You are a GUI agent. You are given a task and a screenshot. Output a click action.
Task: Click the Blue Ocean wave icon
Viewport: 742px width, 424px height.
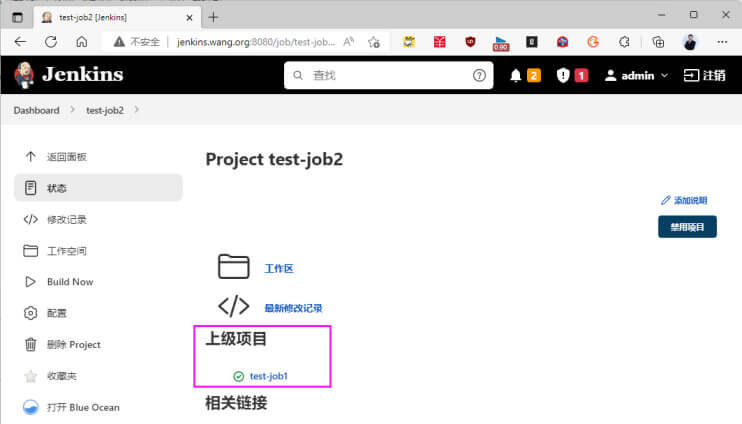(31, 407)
